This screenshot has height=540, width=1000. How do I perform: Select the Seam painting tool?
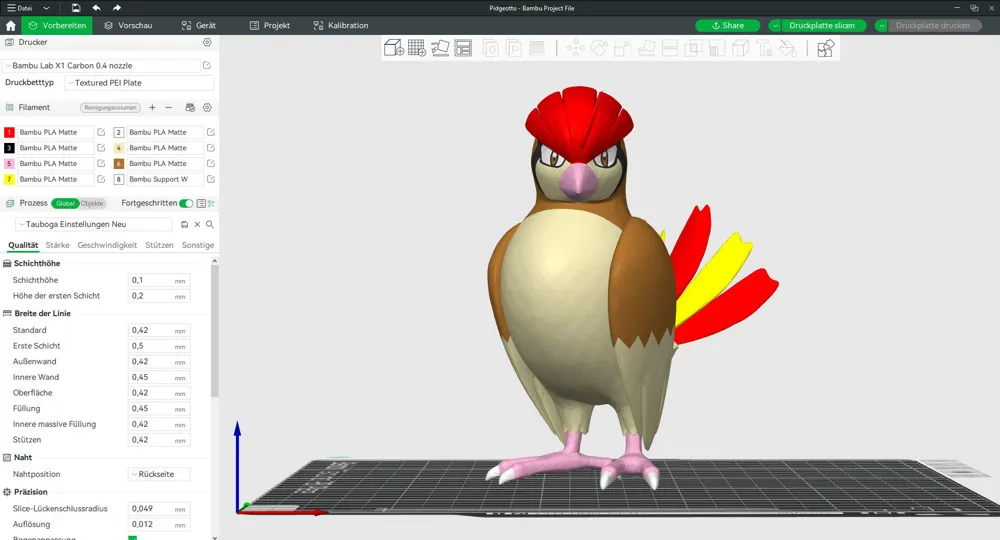[740, 48]
